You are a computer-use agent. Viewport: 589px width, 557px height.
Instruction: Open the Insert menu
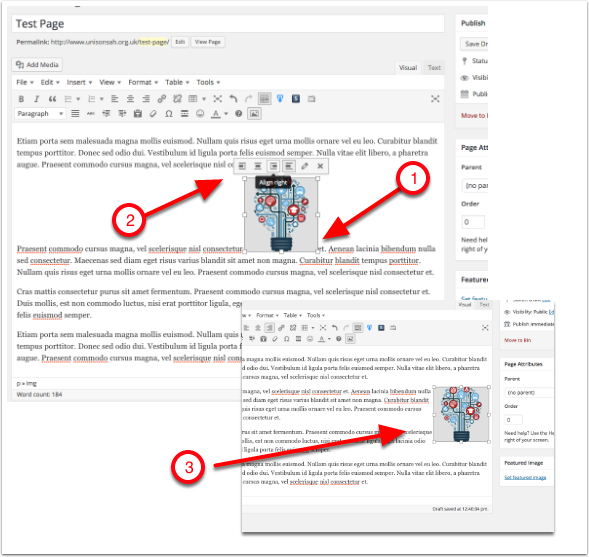(x=79, y=82)
